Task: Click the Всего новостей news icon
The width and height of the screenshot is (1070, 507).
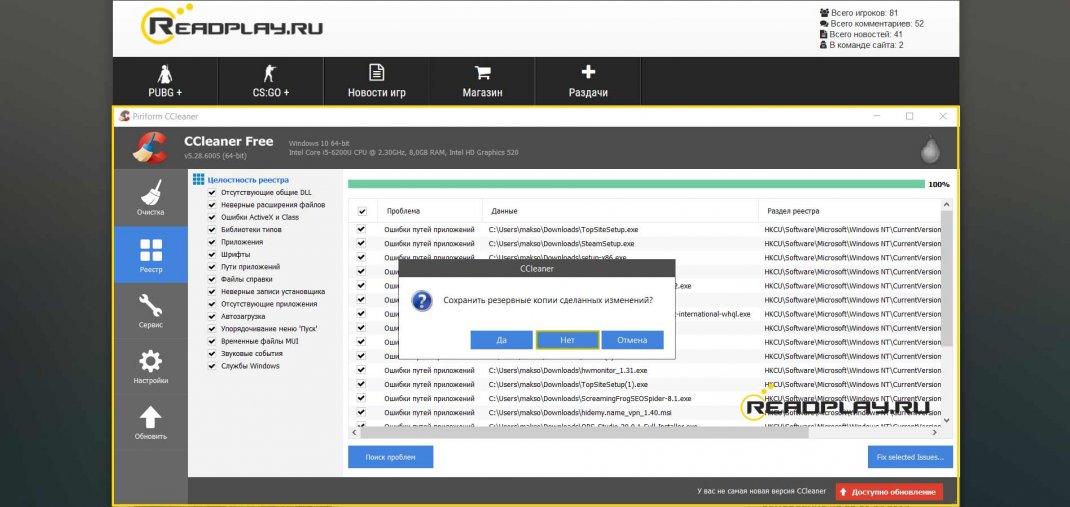Action: (x=824, y=34)
